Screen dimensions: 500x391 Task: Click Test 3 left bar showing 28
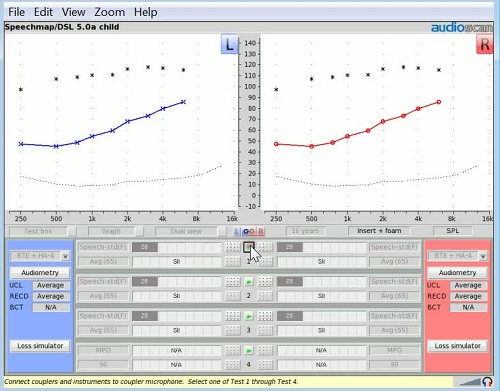(x=177, y=316)
